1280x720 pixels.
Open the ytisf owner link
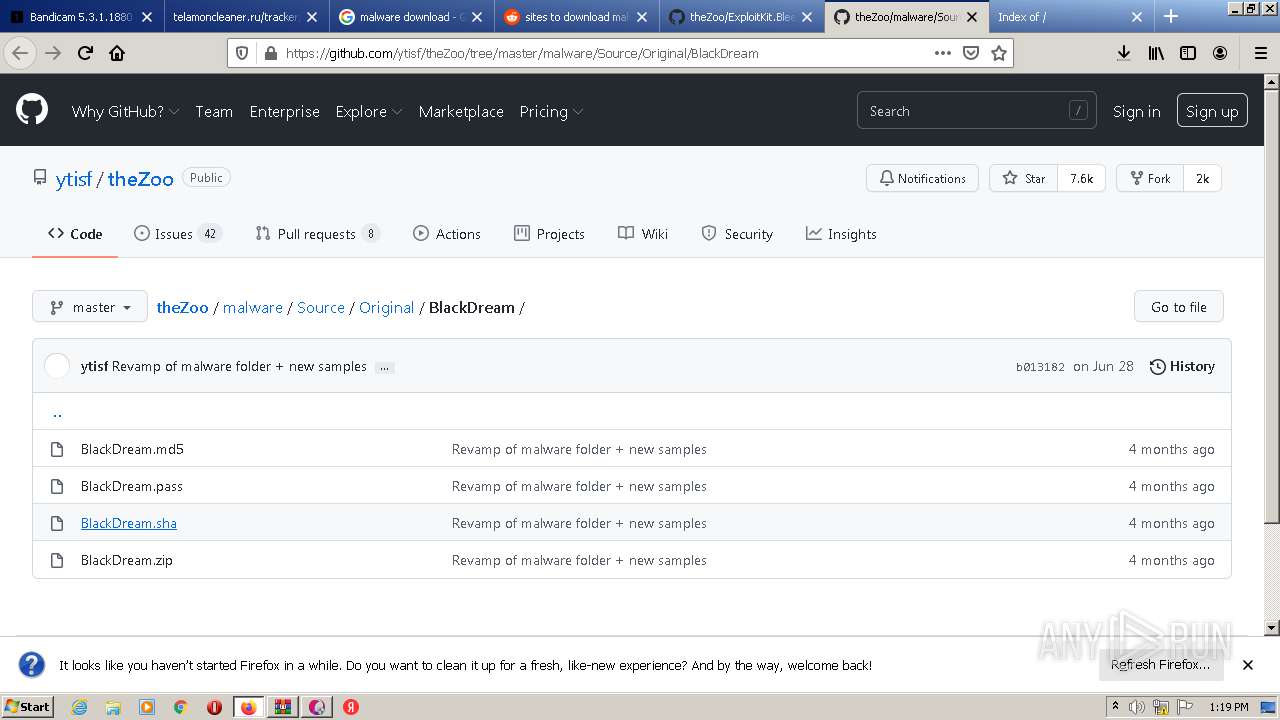point(73,179)
